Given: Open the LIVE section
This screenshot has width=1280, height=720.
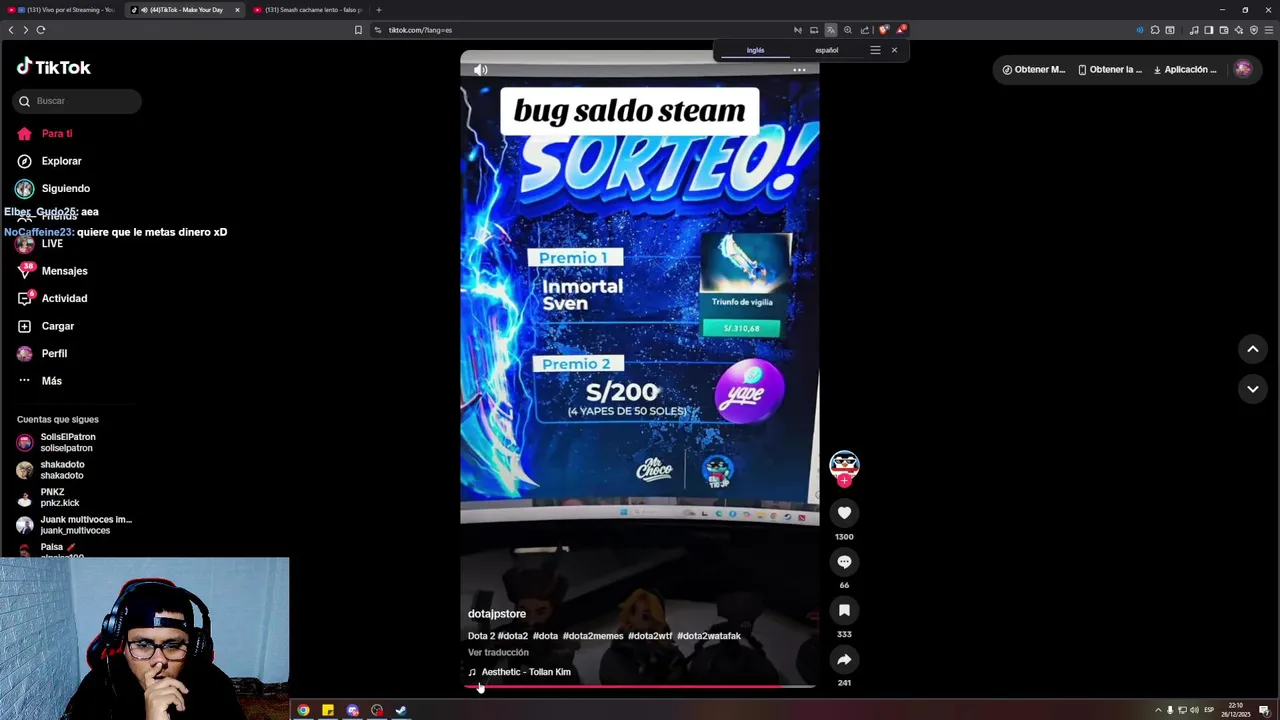Looking at the screenshot, I should click(x=40, y=243).
